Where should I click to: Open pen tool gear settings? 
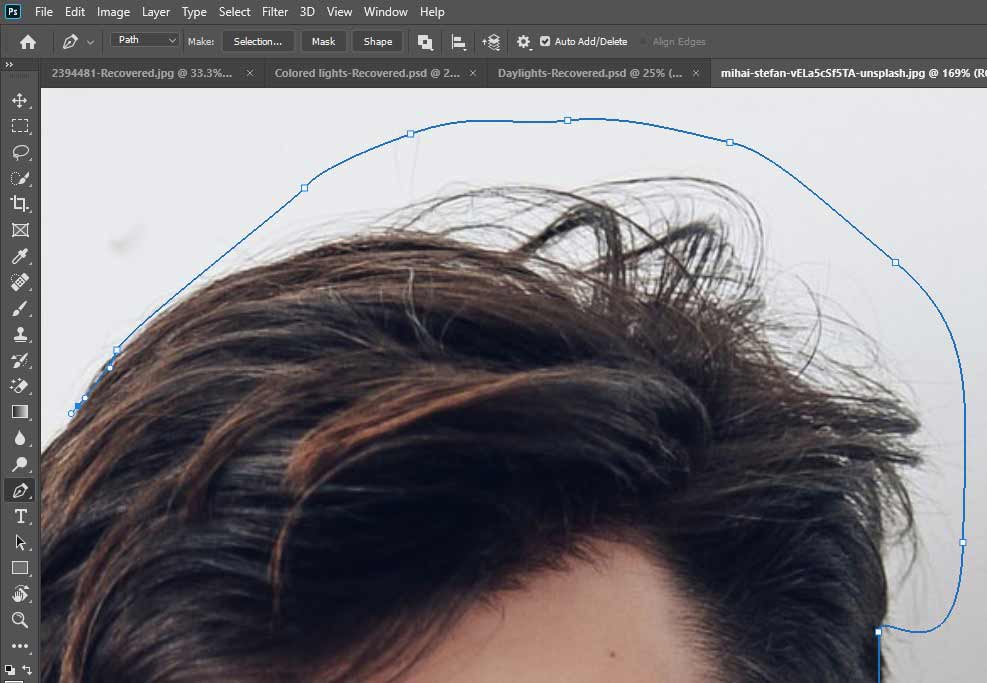(x=523, y=42)
